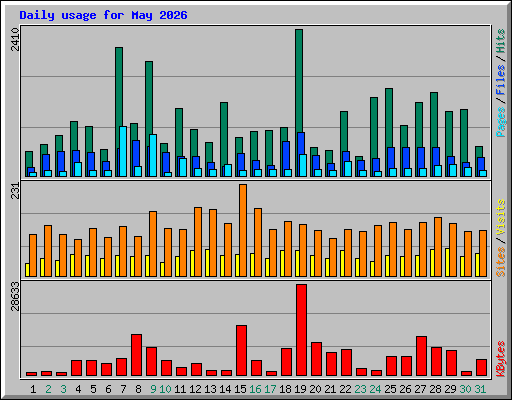Click the Visits legend label
Screen dimensions: 512x400
coord(501,217)
